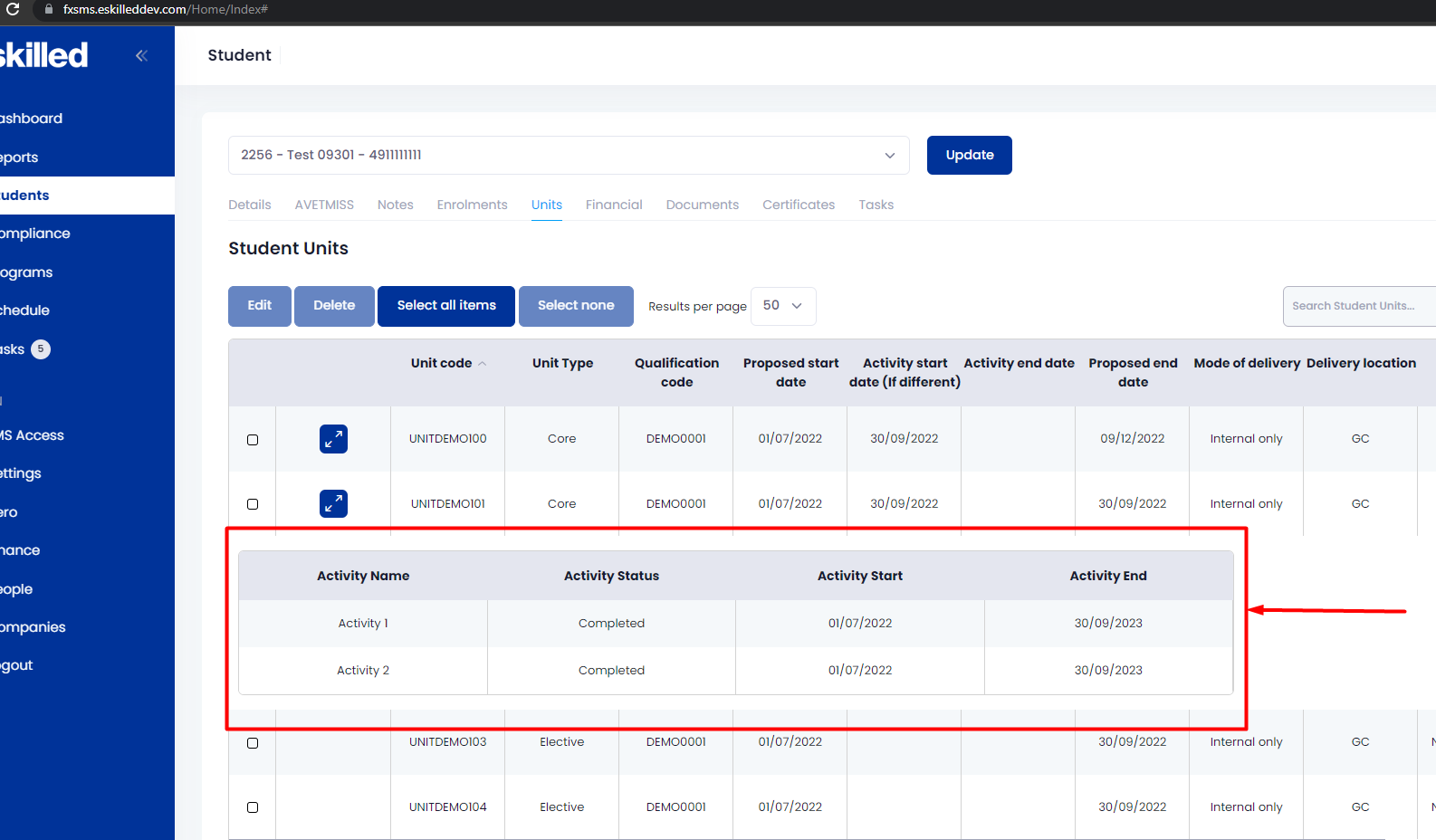Collapse the sidebar with double chevron icon

point(141,56)
